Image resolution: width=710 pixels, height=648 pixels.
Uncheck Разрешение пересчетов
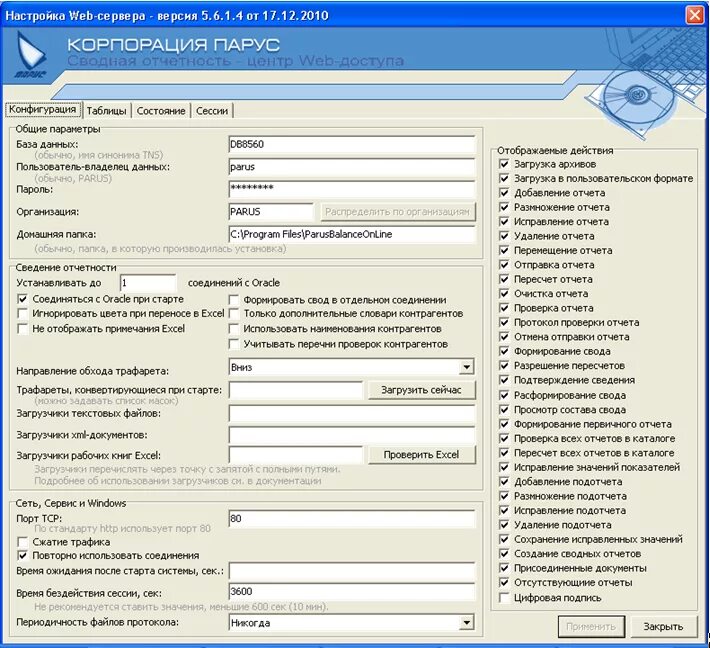(x=504, y=366)
